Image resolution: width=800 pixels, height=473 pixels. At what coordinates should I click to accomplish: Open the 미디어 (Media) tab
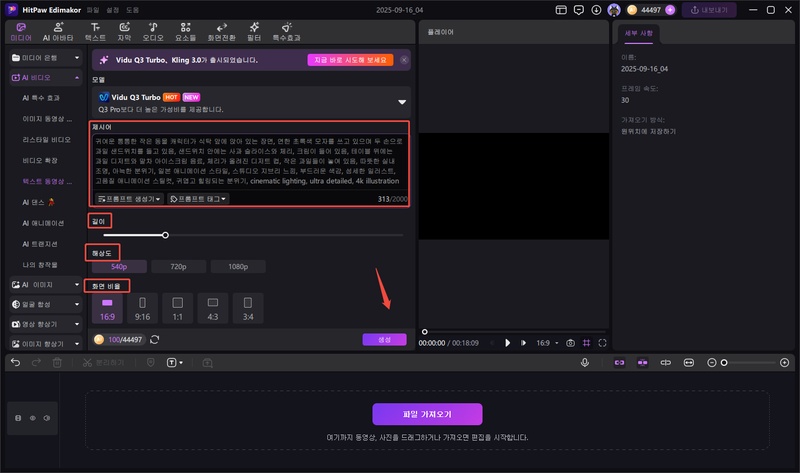21,32
